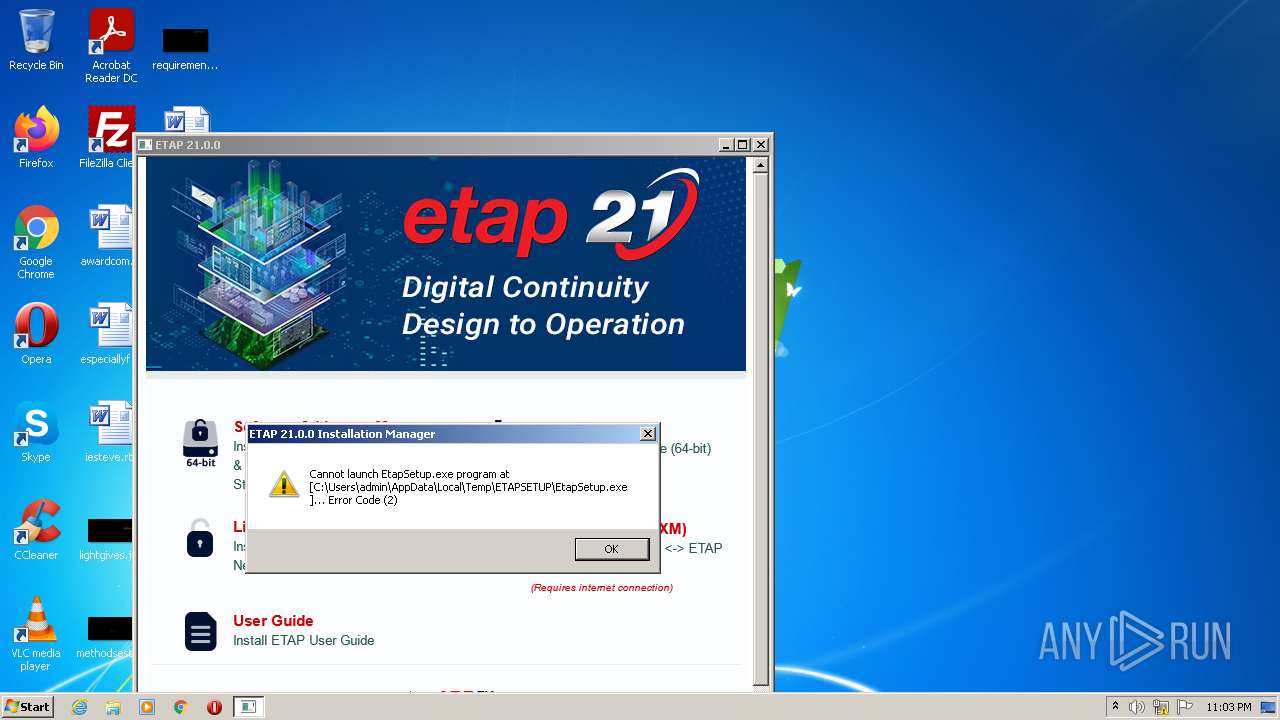Open Windows Media Player from taskbar
This screenshot has width=1280, height=720.
tap(147, 707)
